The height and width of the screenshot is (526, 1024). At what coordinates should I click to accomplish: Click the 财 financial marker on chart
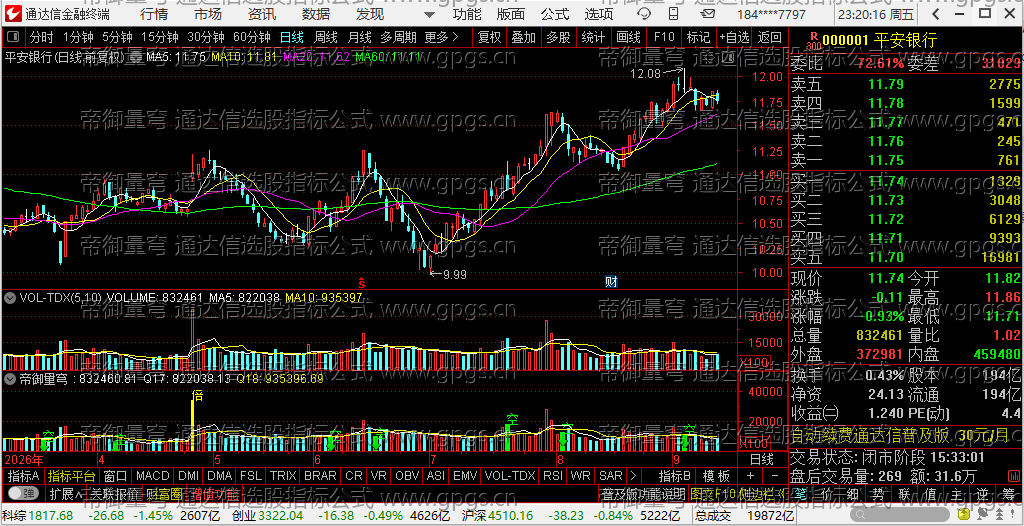(x=611, y=282)
